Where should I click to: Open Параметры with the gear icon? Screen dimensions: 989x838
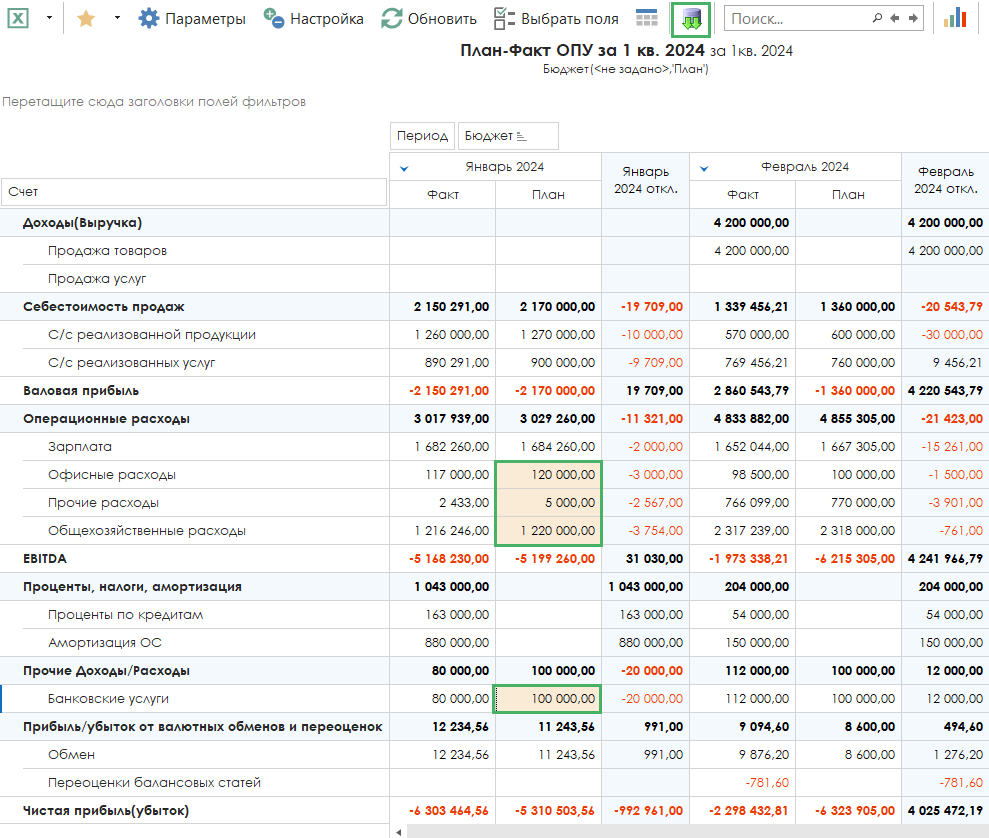point(191,18)
